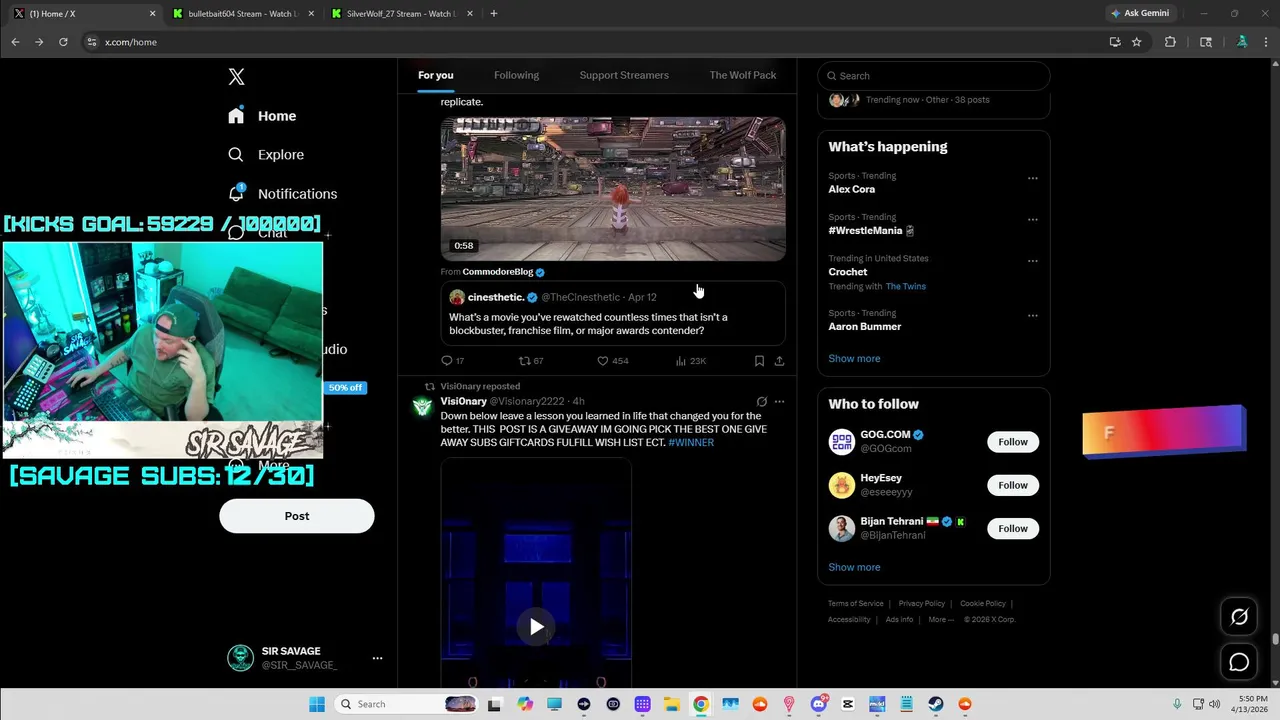Open the Explore magnifier in sidebar
The width and height of the screenshot is (1280, 720).
236,155
